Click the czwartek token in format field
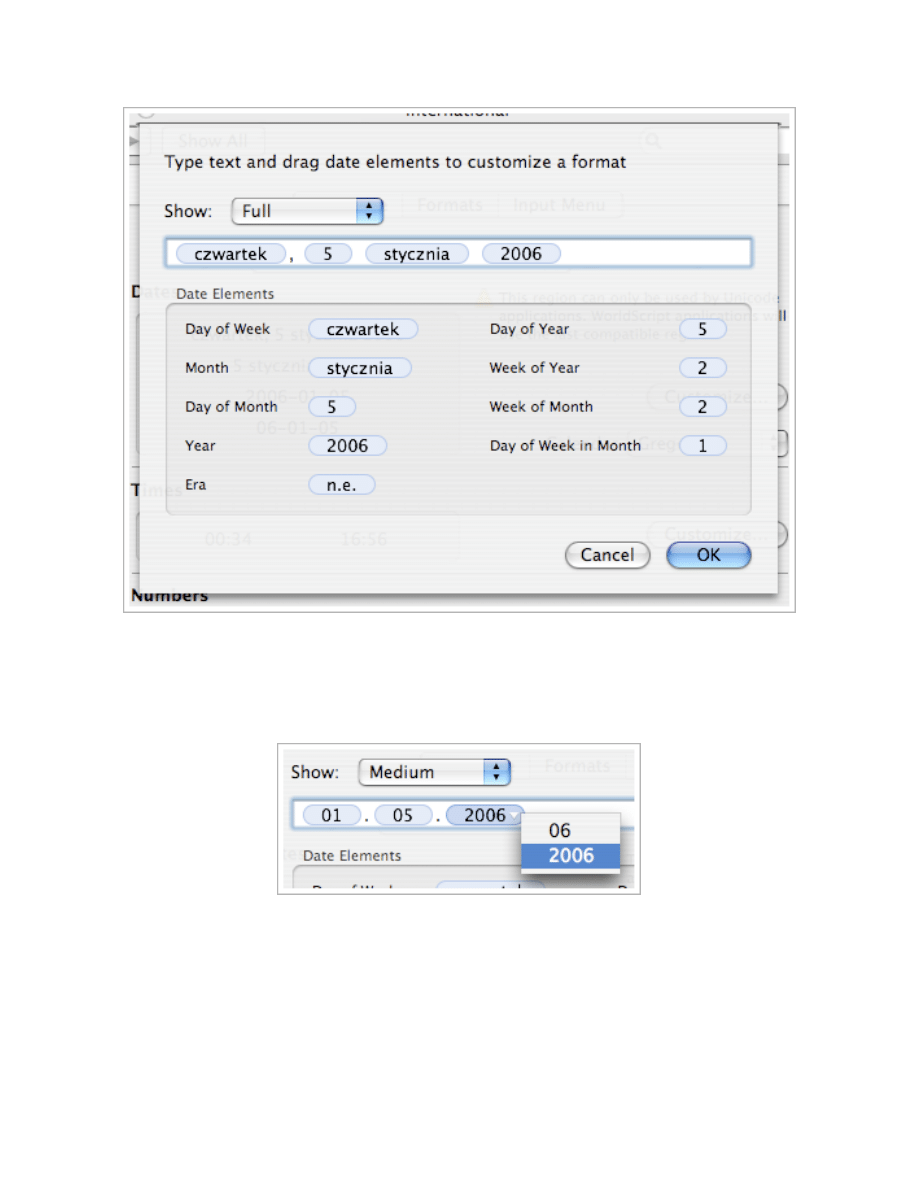The width and height of the screenshot is (918, 1188). coord(230,254)
